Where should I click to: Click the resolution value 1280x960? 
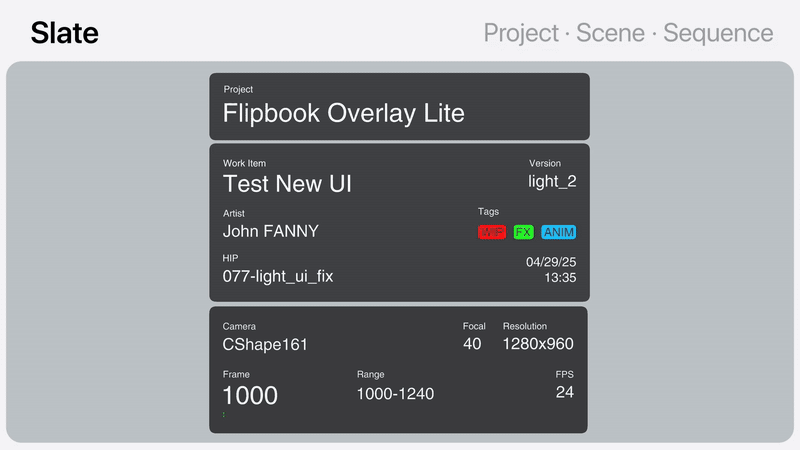click(538, 344)
